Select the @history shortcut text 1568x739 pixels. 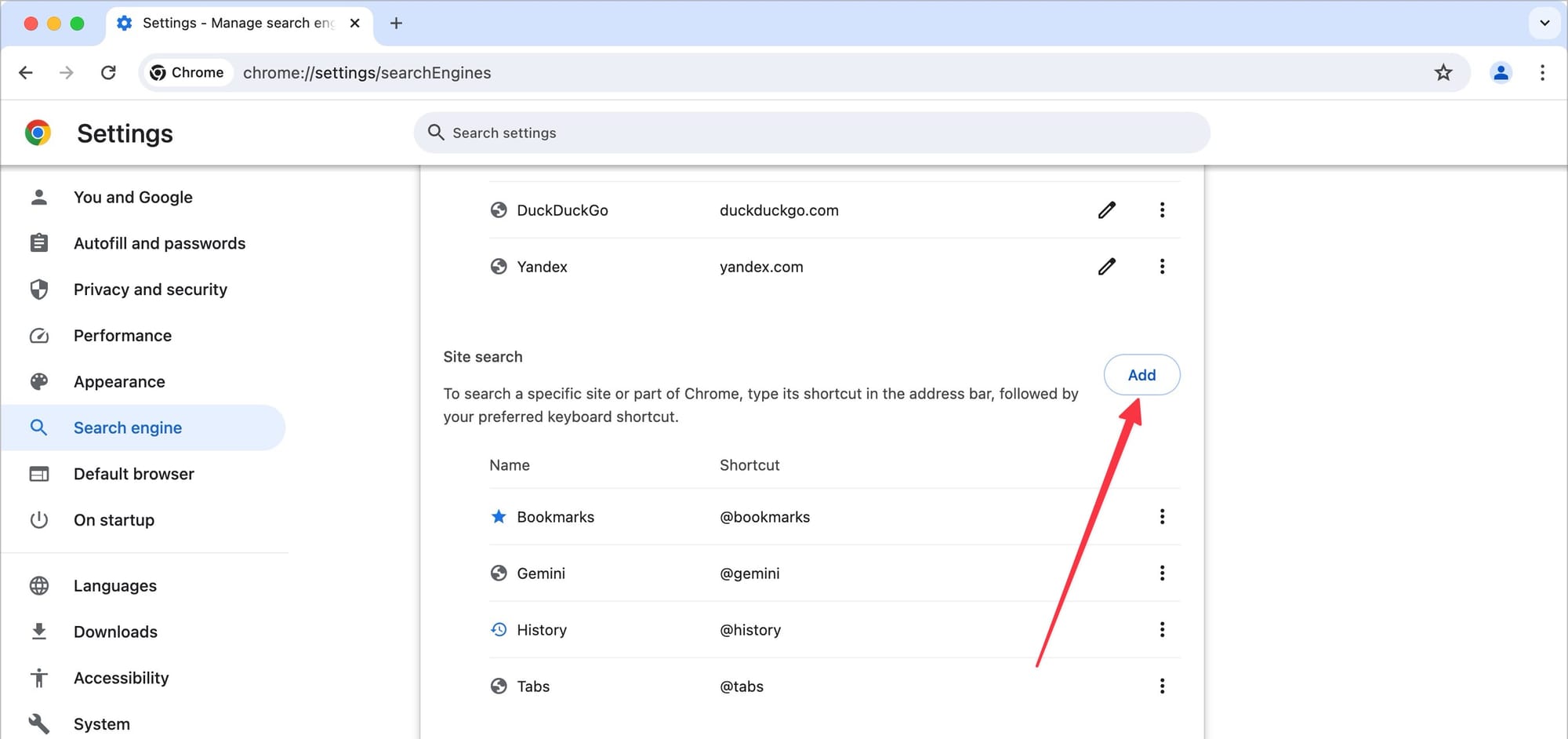750,630
